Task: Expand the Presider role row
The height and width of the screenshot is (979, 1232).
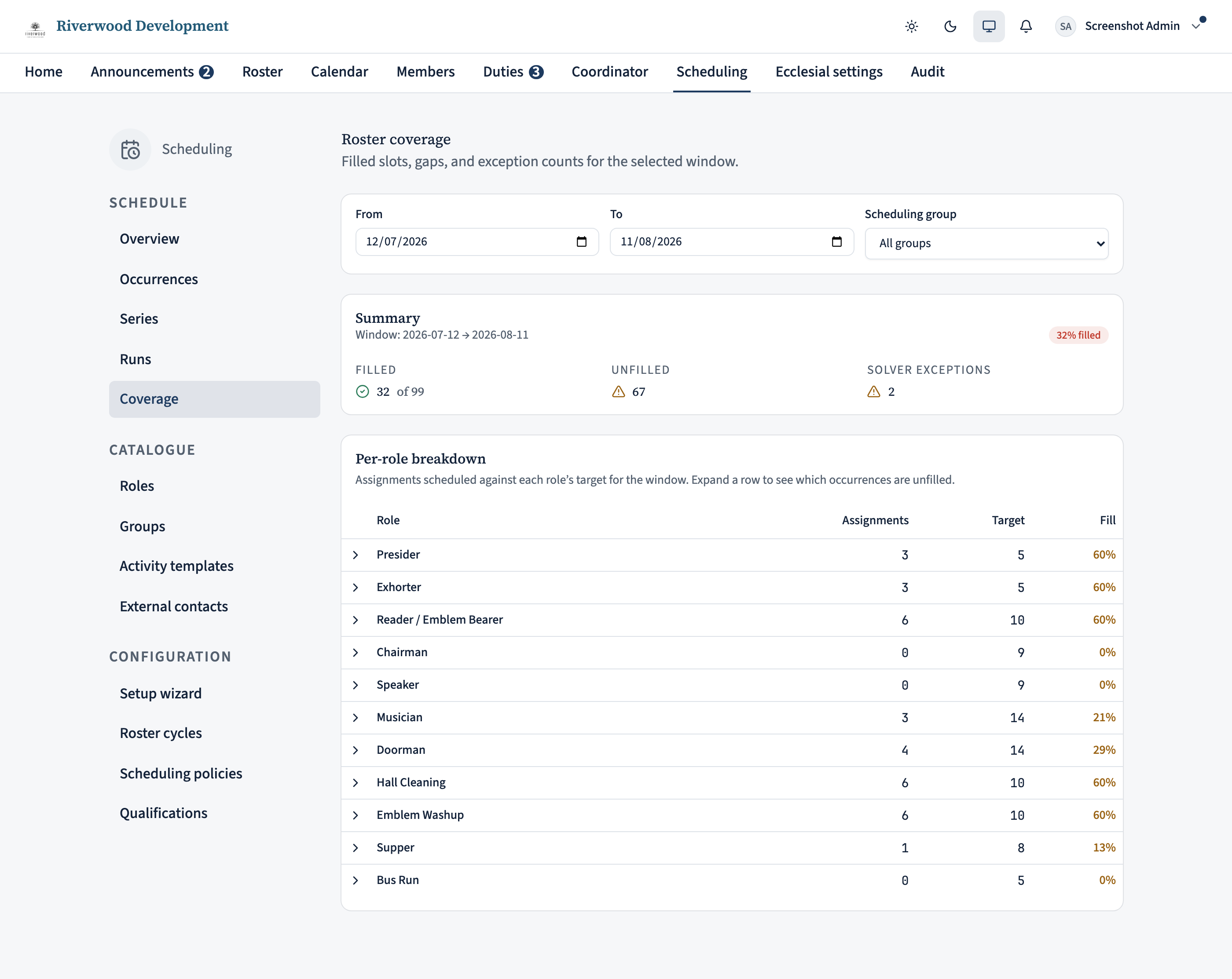Action: [x=356, y=555]
